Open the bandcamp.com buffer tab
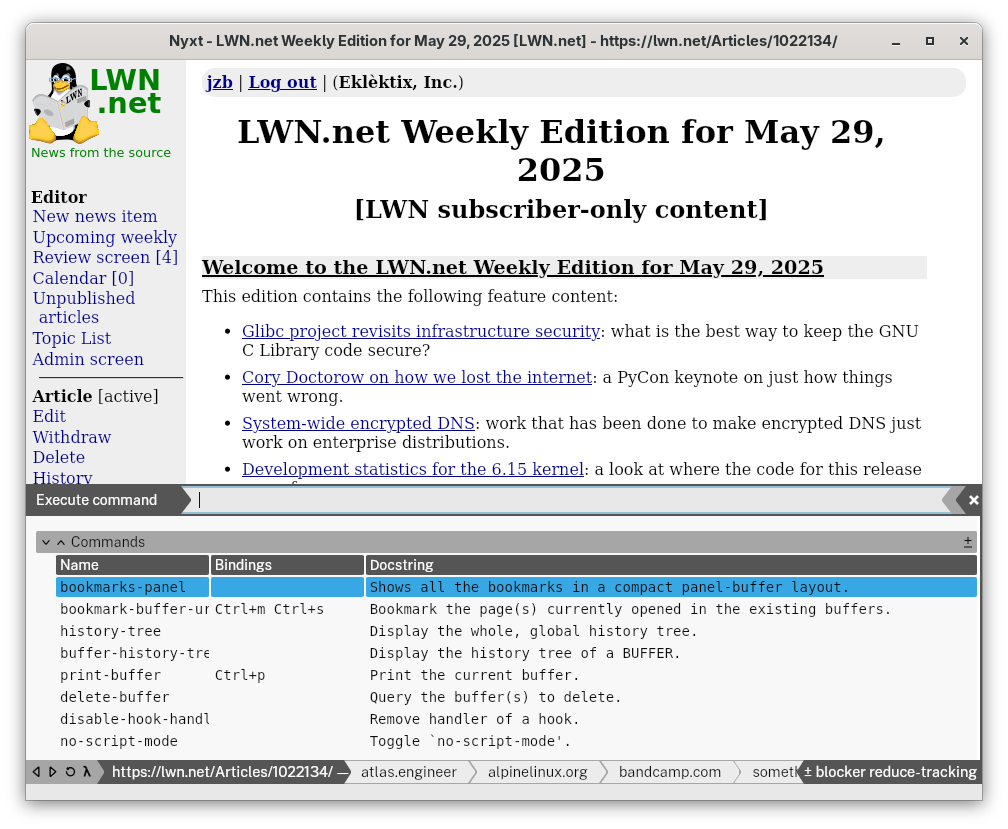The image size is (1008, 829). click(x=669, y=772)
